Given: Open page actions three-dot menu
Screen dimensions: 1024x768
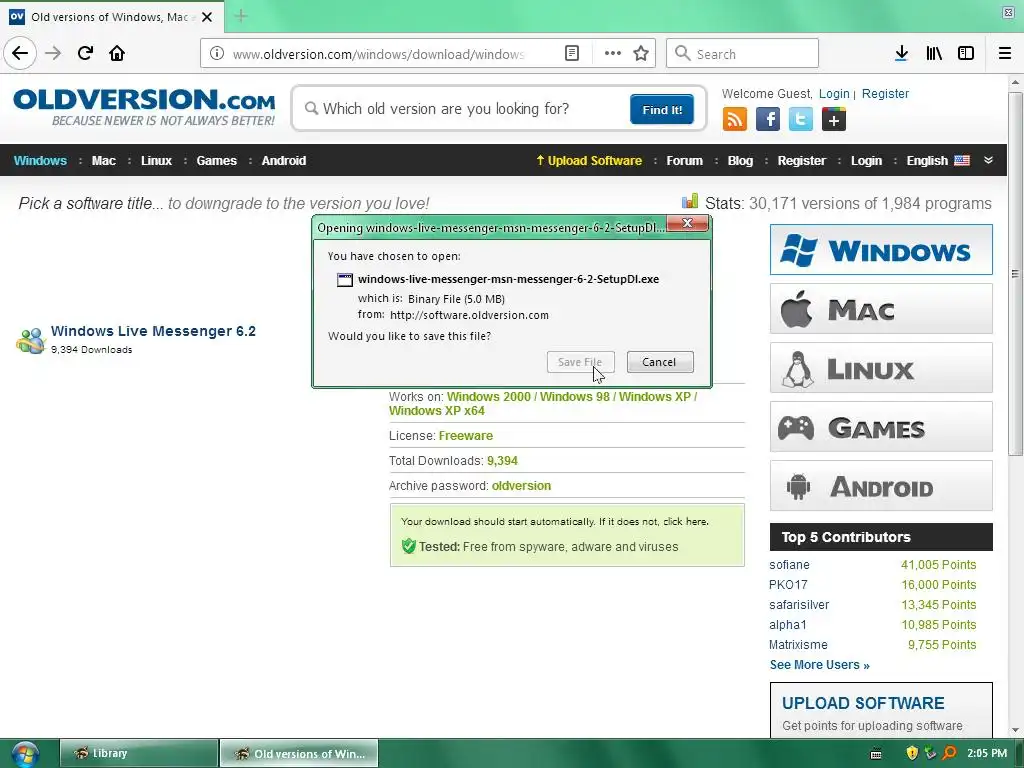Looking at the screenshot, I should pyautogui.click(x=613, y=54).
